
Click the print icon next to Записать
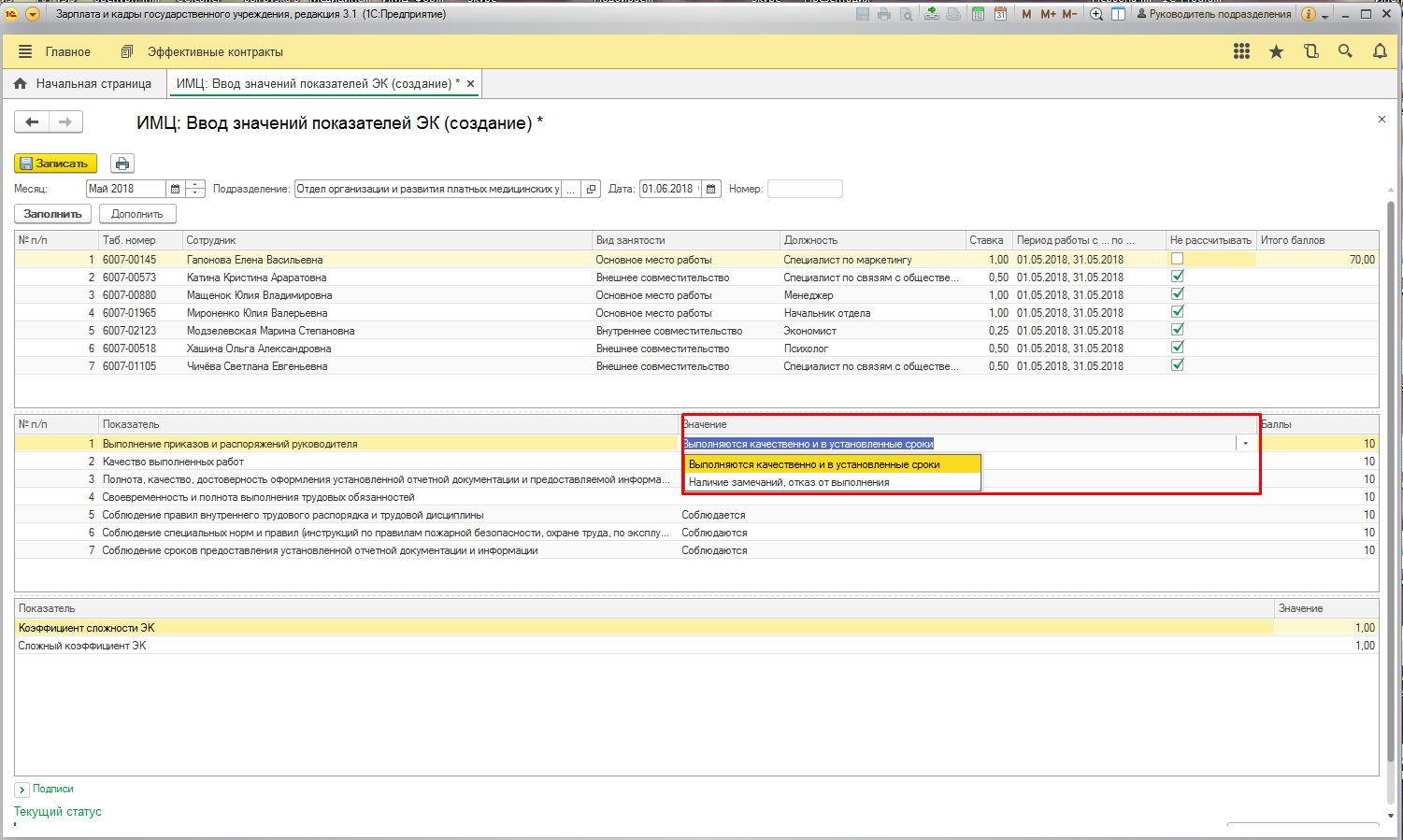point(122,164)
